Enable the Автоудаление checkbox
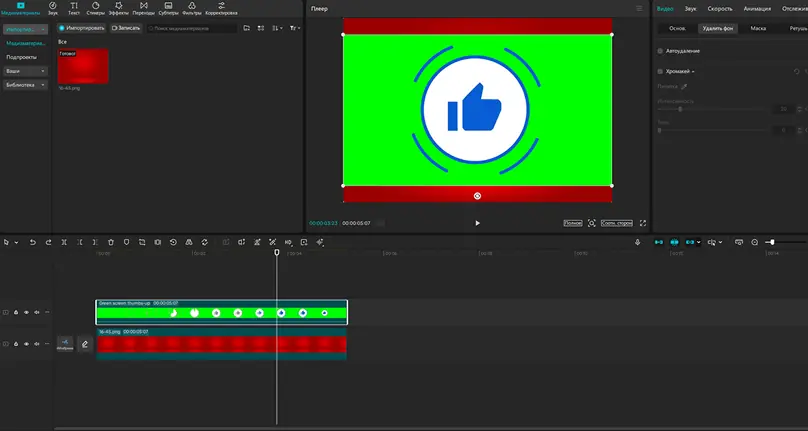The height and width of the screenshot is (431, 808). (x=660, y=51)
